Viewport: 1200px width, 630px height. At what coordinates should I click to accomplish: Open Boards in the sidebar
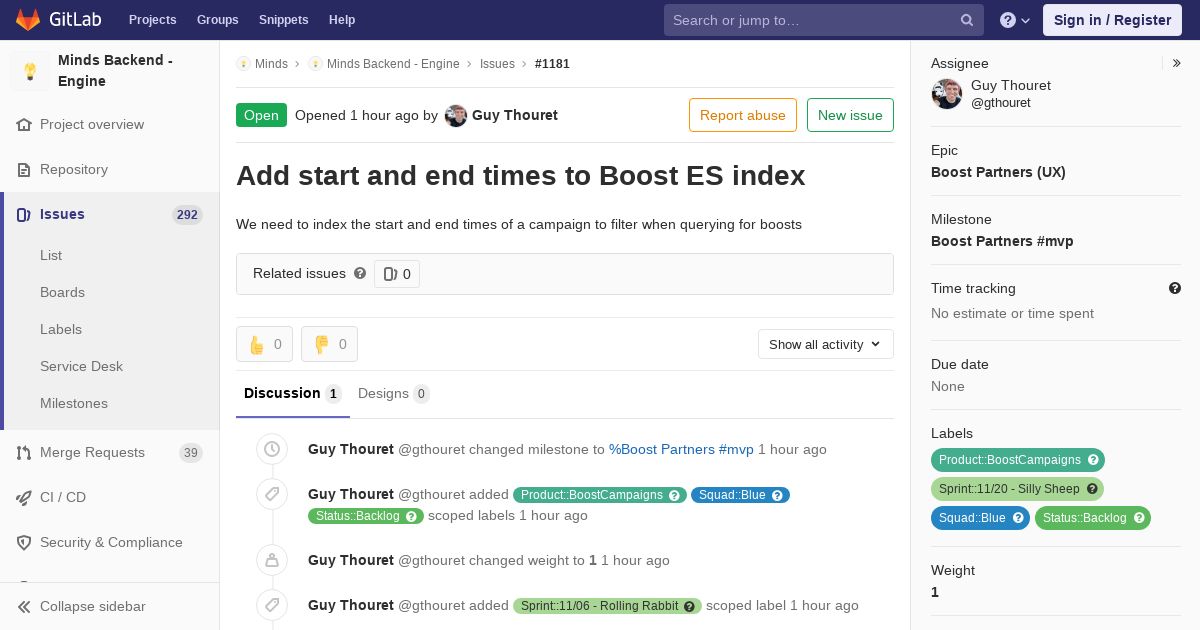[62, 293]
